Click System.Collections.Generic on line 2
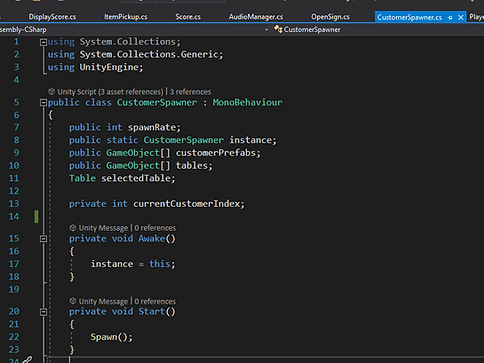Screen dimensions: 484x363 click(x=149, y=54)
